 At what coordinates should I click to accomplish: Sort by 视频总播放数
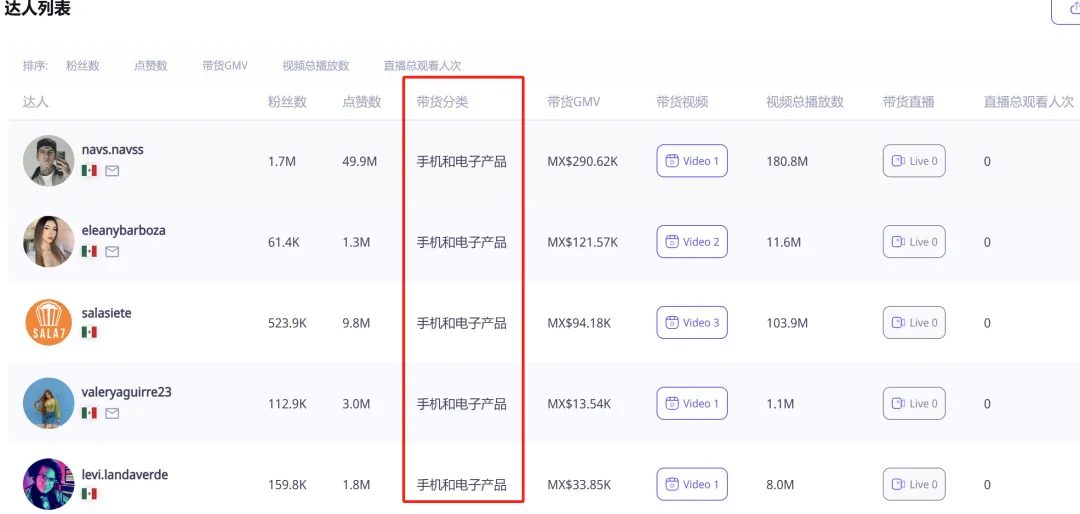click(x=315, y=65)
